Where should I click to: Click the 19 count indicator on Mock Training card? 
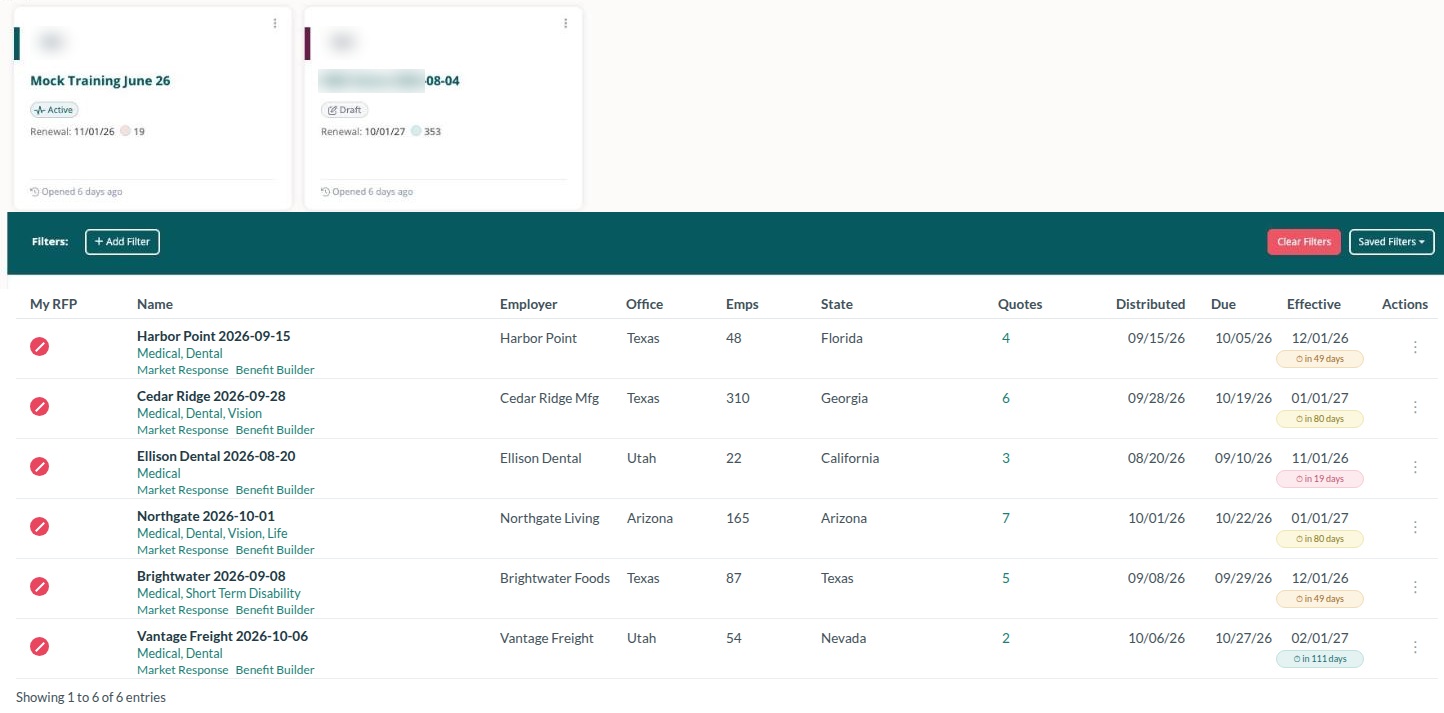pos(133,131)
